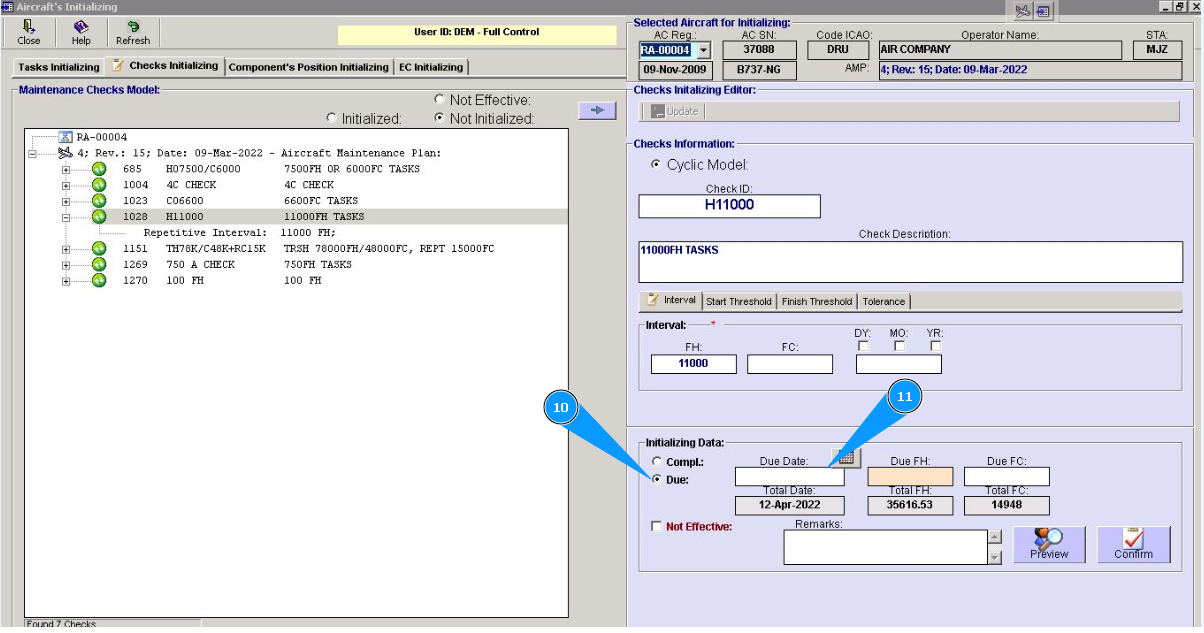
Task: Click the Due FH input field
Action: coord(909,476)
